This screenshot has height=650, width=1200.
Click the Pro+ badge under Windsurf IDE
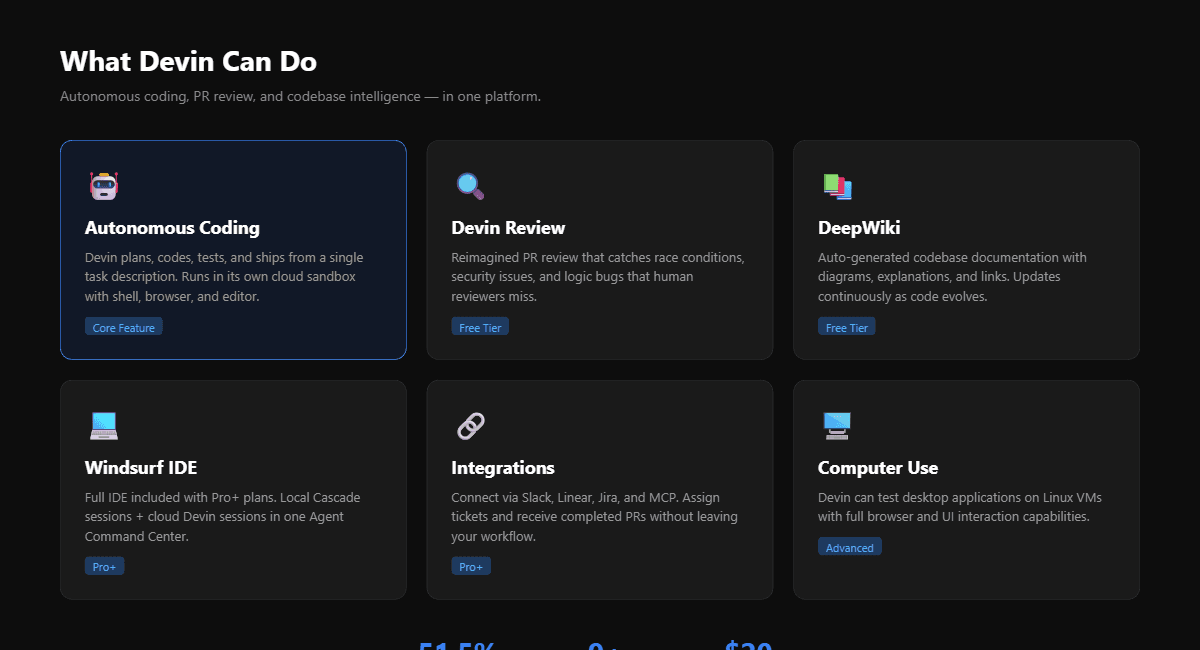[x=104, y=565]
